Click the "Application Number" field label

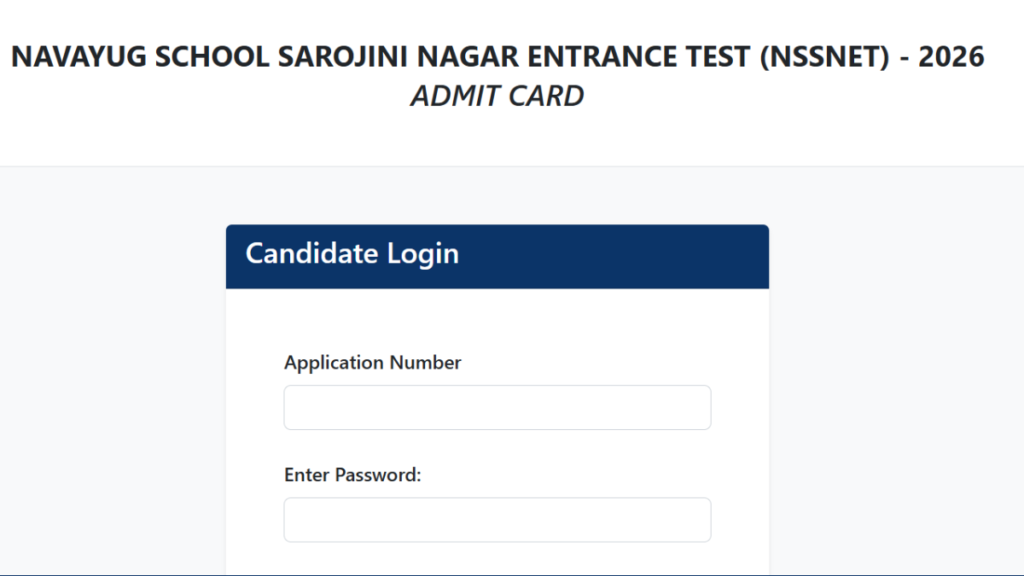(x=372, y=363)
